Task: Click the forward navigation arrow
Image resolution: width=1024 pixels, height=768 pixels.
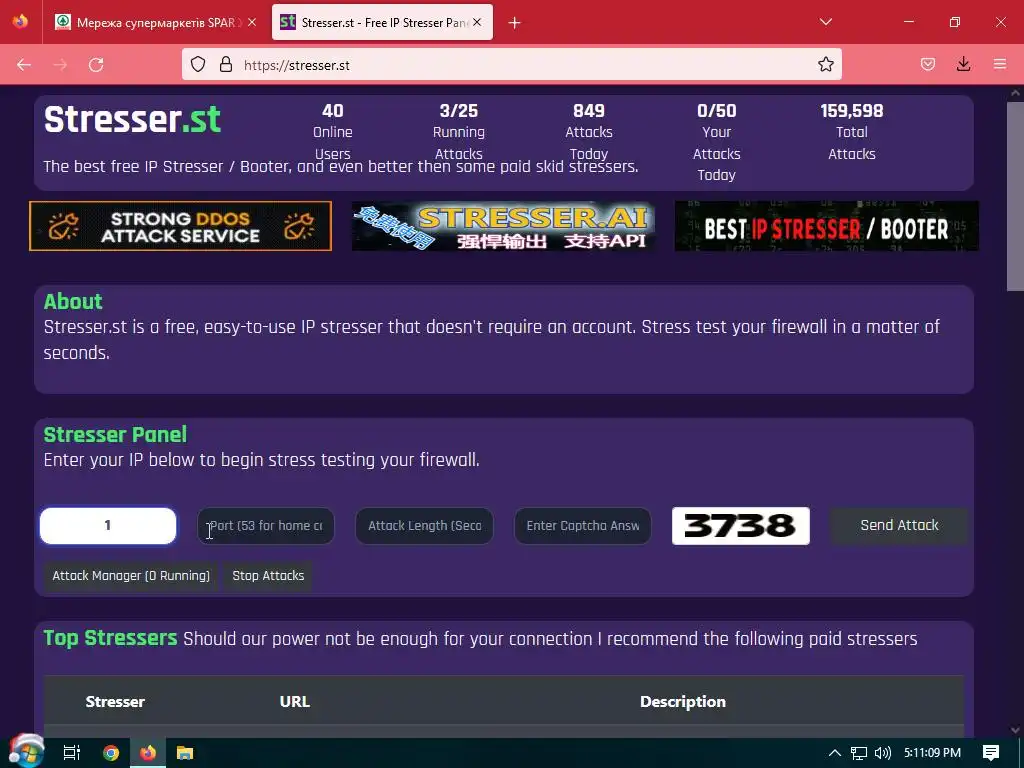Action: (60, 65)
